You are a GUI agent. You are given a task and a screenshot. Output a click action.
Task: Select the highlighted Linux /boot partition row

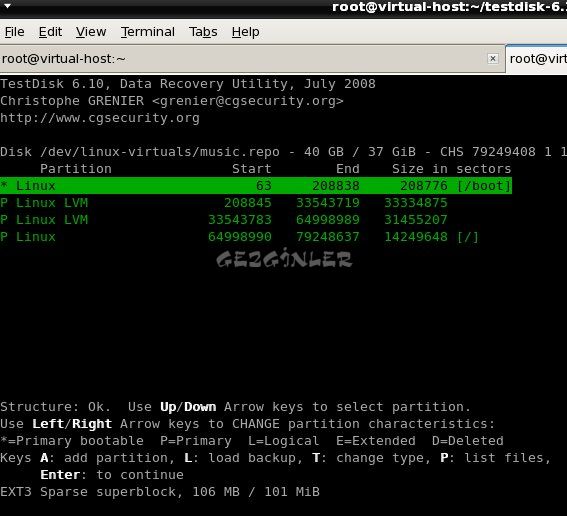[x=256, y=185]
